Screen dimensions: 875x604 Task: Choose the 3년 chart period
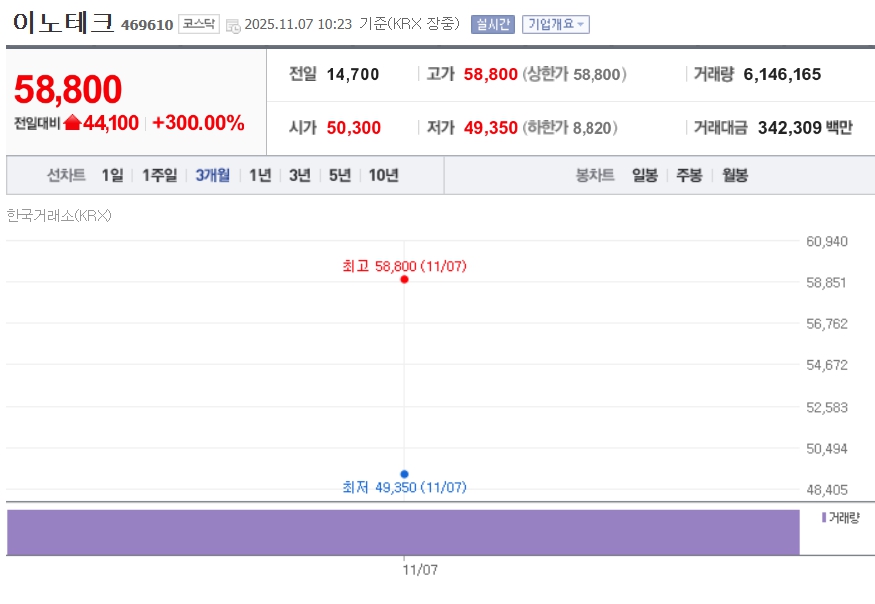click(x=300, y=175)
